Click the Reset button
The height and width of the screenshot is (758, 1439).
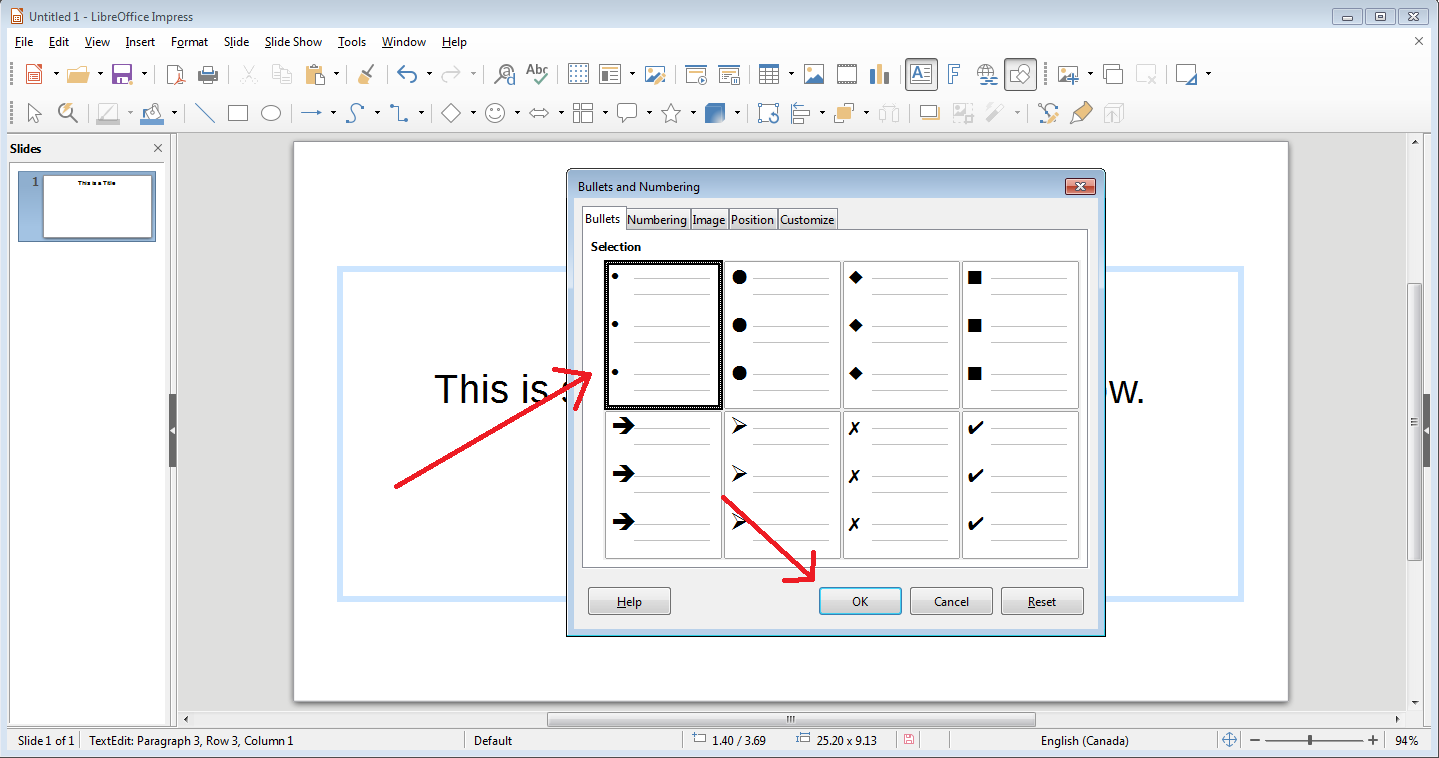pos(1042,601)
